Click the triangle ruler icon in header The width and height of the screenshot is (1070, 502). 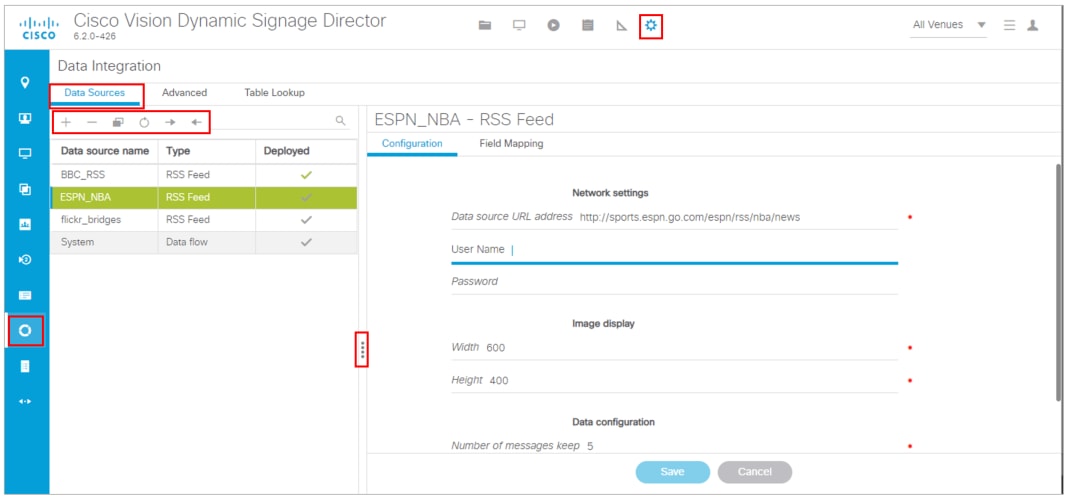coord(622,26)
